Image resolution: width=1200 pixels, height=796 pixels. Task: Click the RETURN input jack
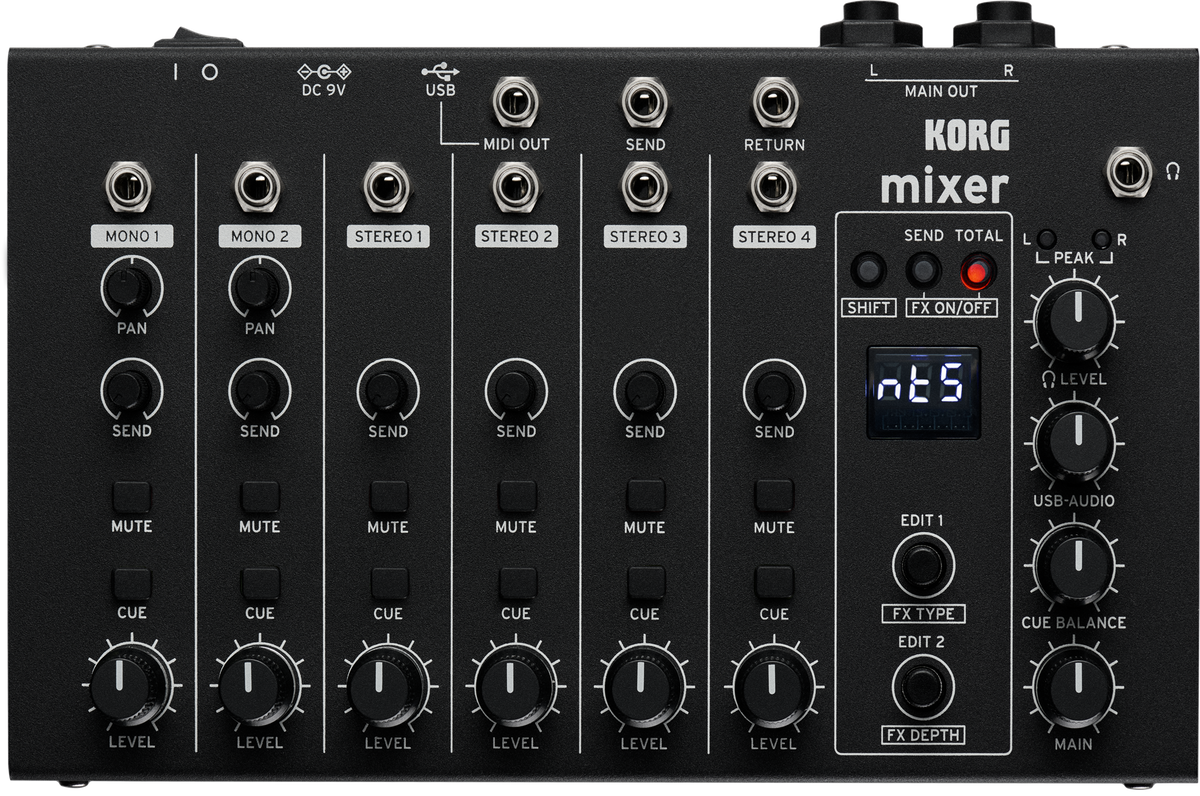click(x=774, y=102)
